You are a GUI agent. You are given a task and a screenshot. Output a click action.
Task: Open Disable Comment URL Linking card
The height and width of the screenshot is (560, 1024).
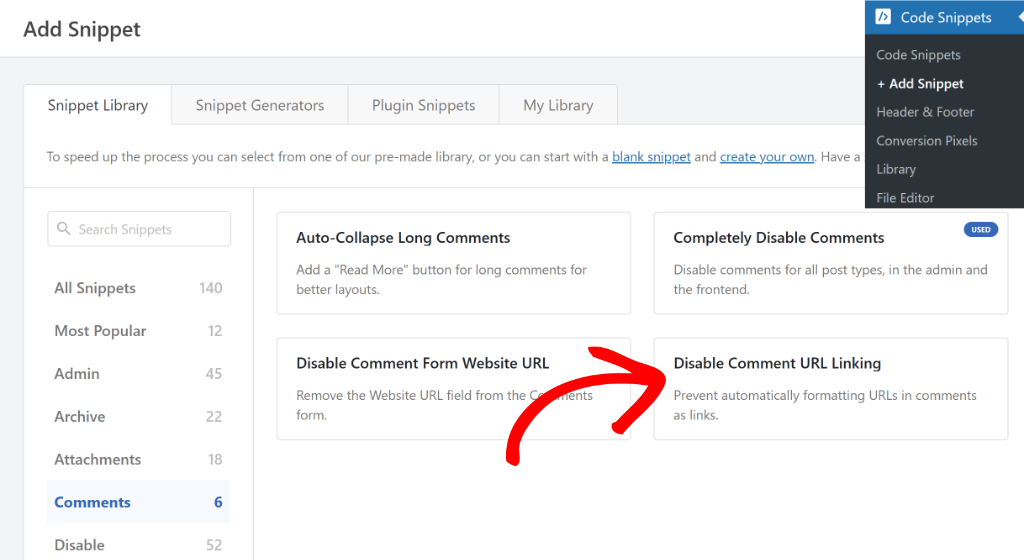pos(831,388)
